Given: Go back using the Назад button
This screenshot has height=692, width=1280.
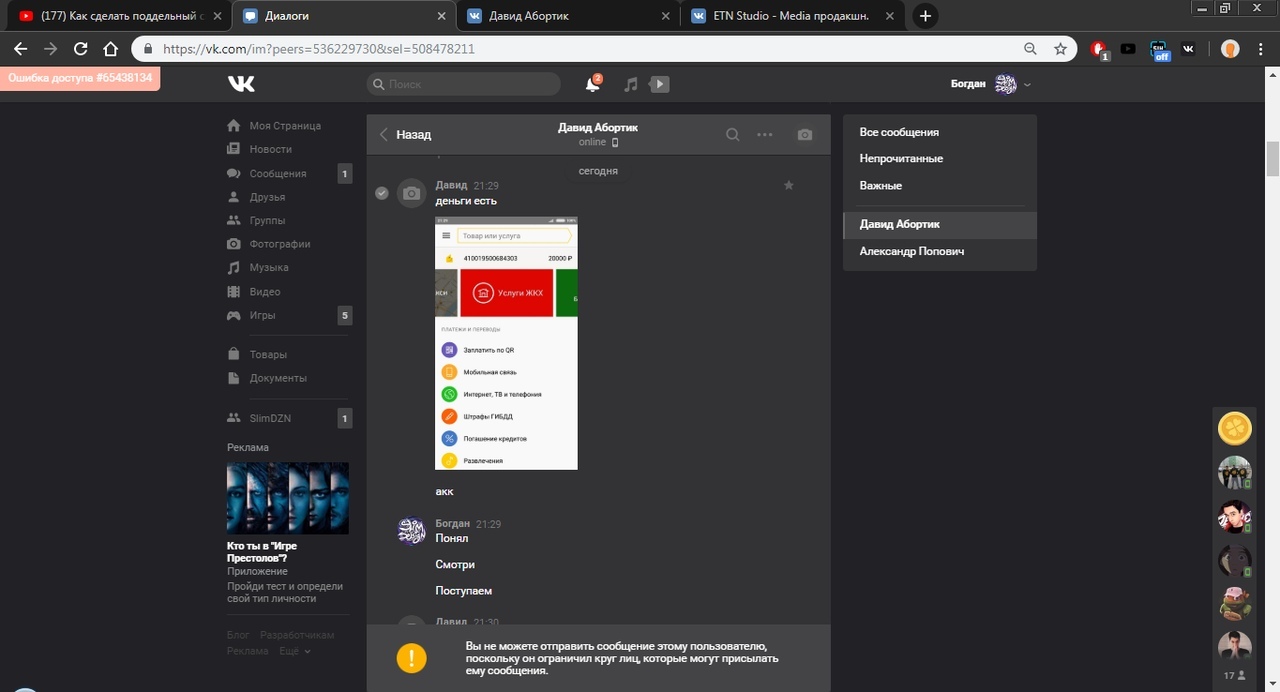Looking at the screenshot, I should 405,135.
